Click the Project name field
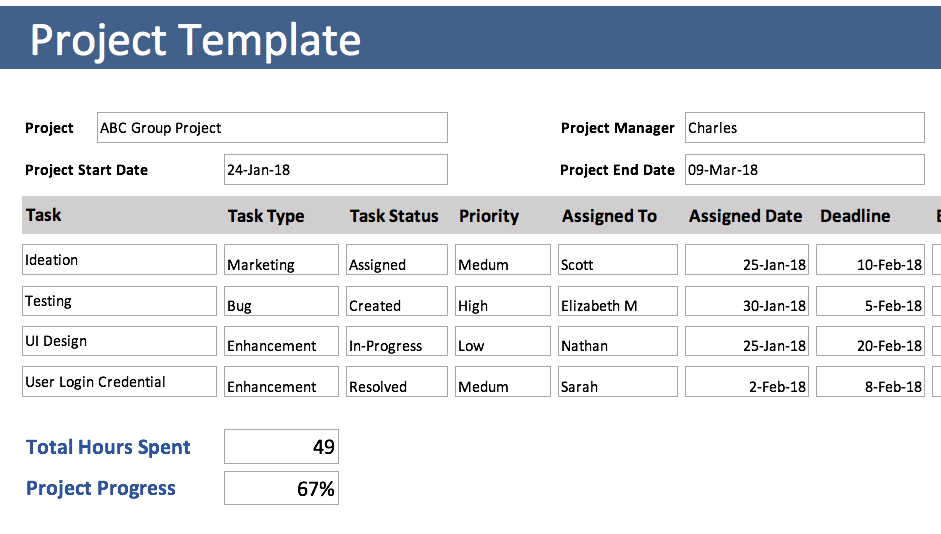This screenshot has height=534, width=941. coord(271,128)
